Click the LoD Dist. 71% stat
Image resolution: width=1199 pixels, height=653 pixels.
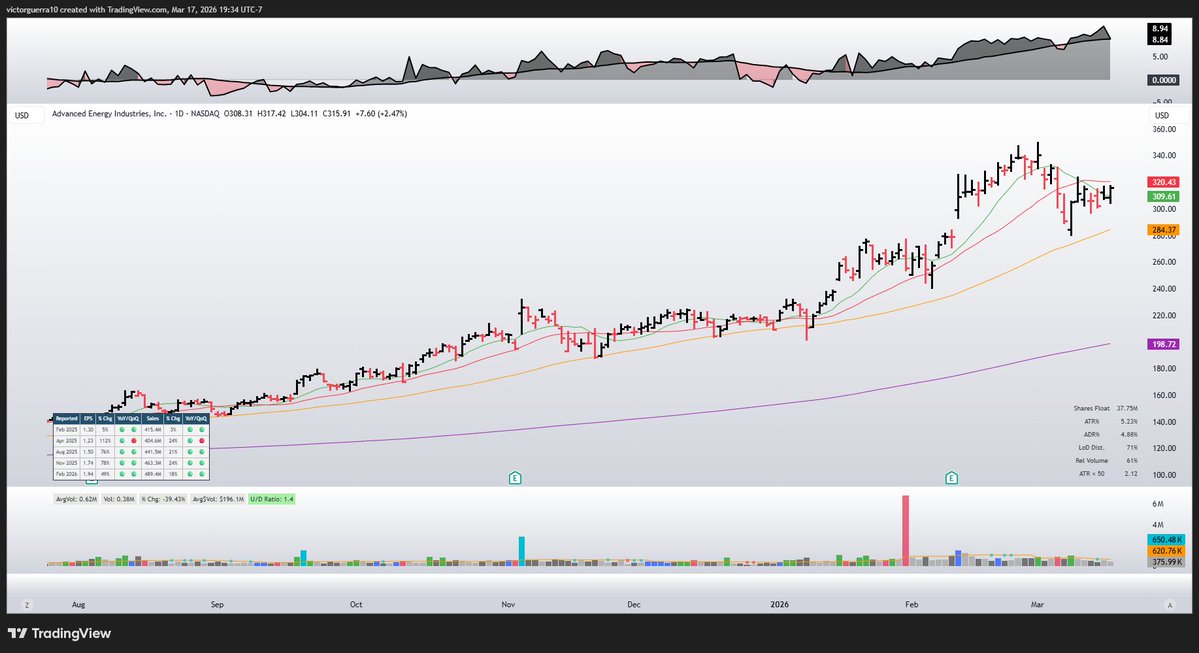pyautogui.click(x=1107, y=447)
